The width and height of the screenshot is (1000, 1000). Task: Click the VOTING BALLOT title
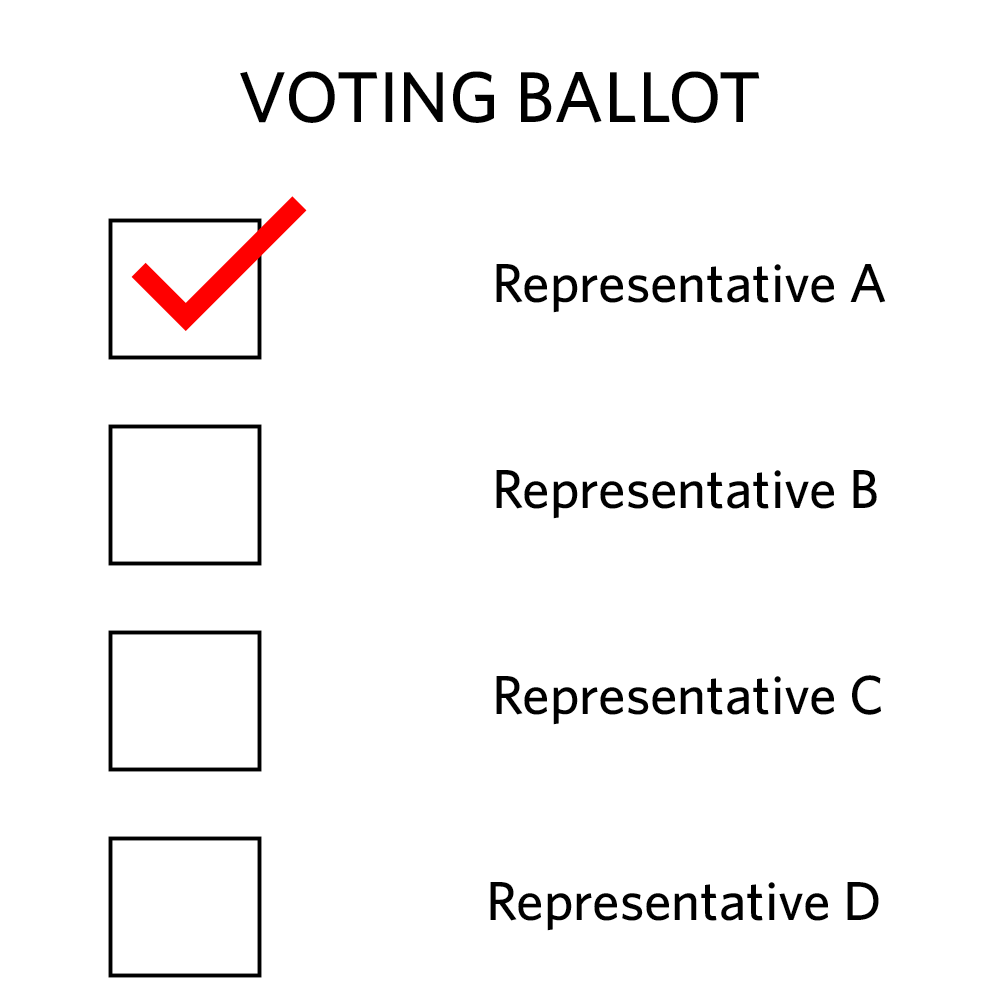(x=500, y=98)
